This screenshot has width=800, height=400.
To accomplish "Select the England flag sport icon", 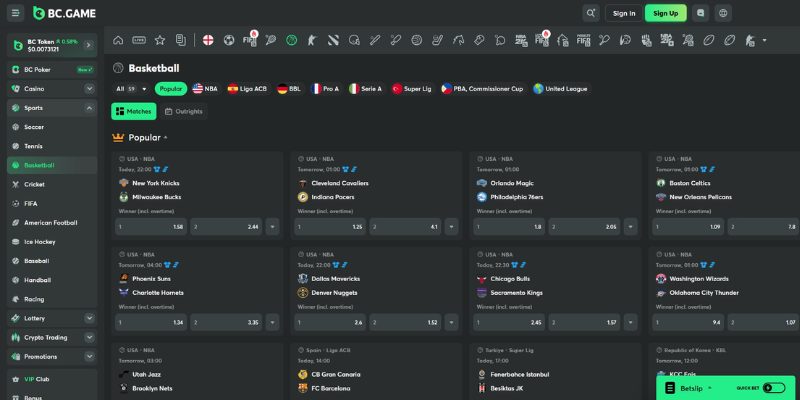I will 208,40.
